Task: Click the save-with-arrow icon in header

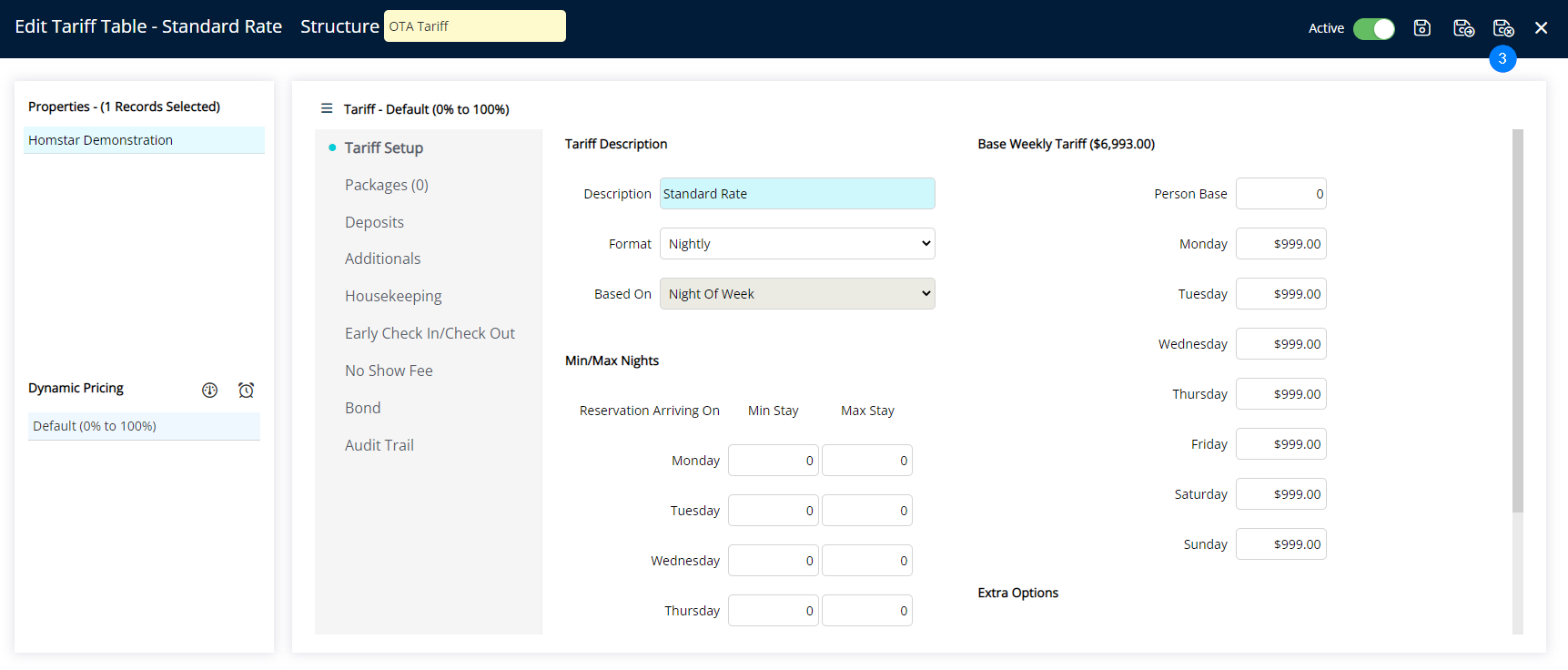Action: [1463, 28]
